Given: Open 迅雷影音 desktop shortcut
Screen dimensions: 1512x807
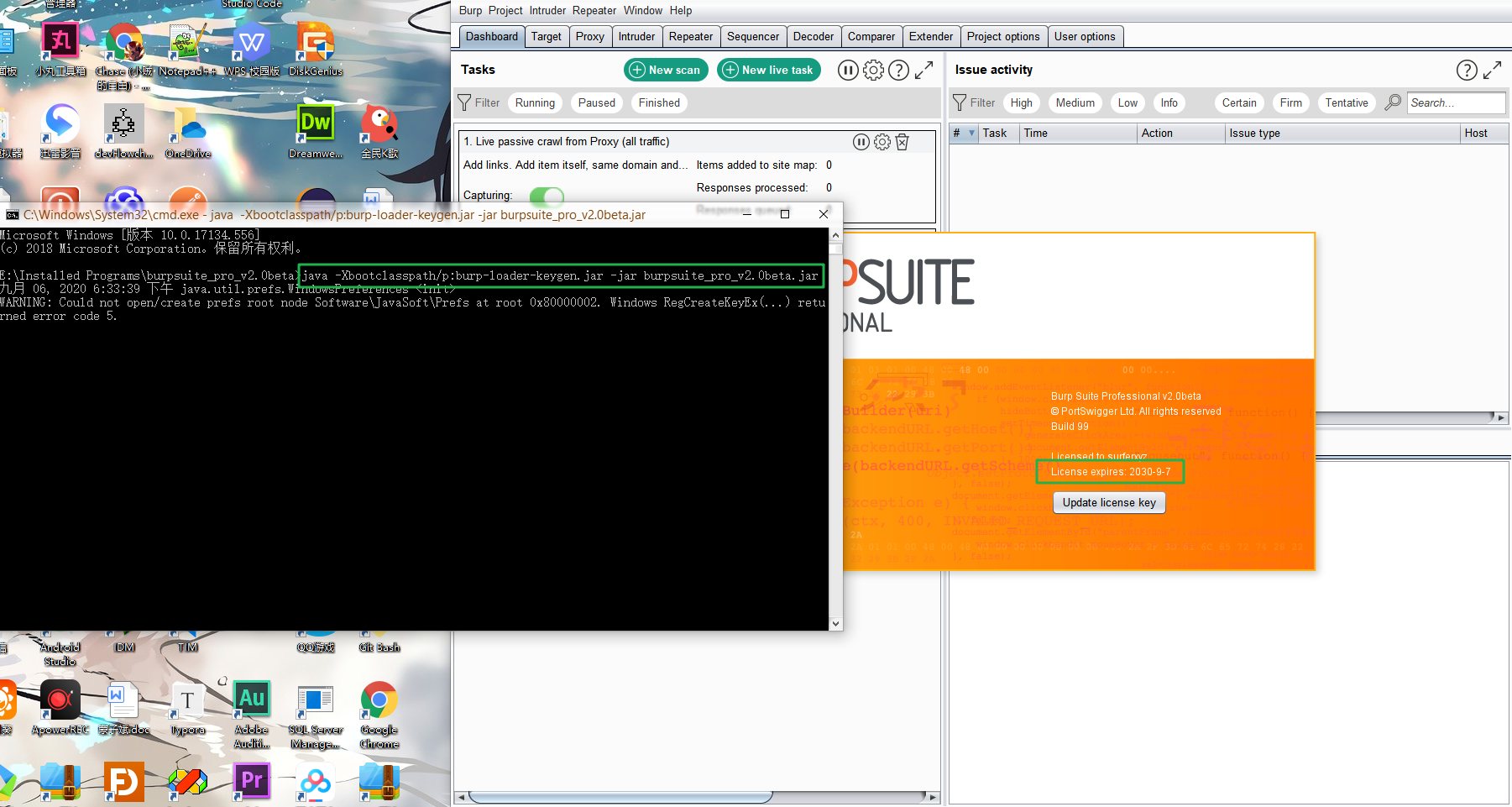Looking at the screenshot, I should click(x=60, y=132).
